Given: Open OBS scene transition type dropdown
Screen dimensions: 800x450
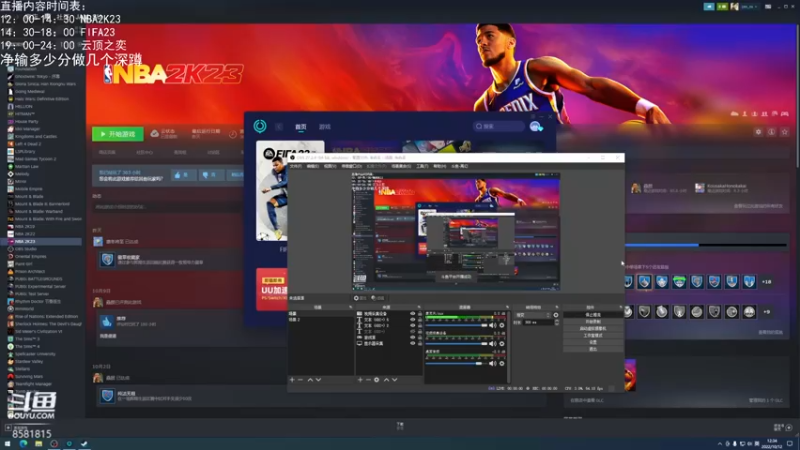Looking at the screenshot, I should point(533,315).
